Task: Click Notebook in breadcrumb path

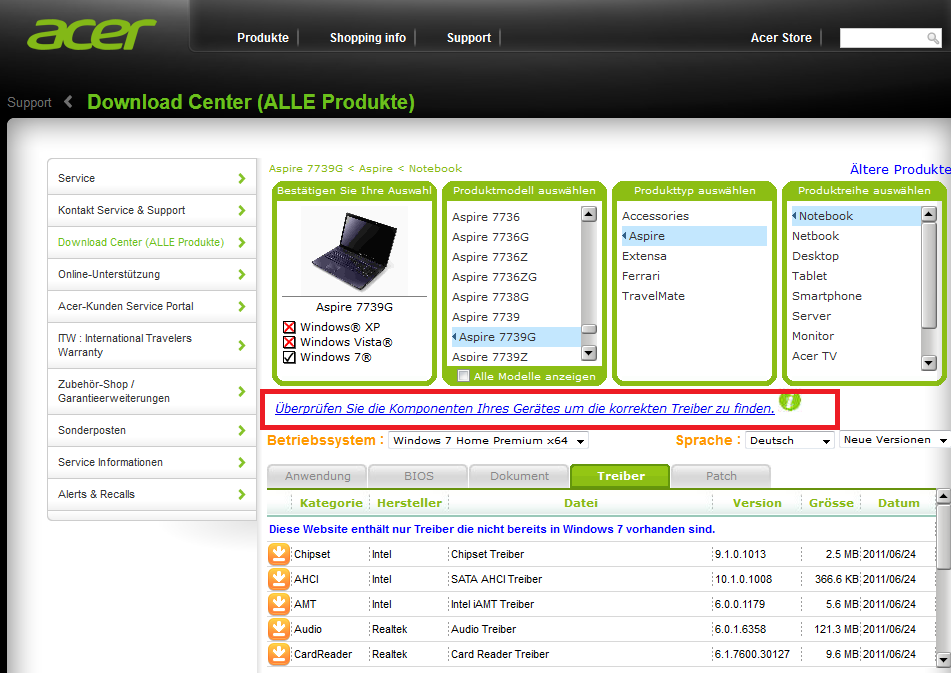Action: (435, 169)
